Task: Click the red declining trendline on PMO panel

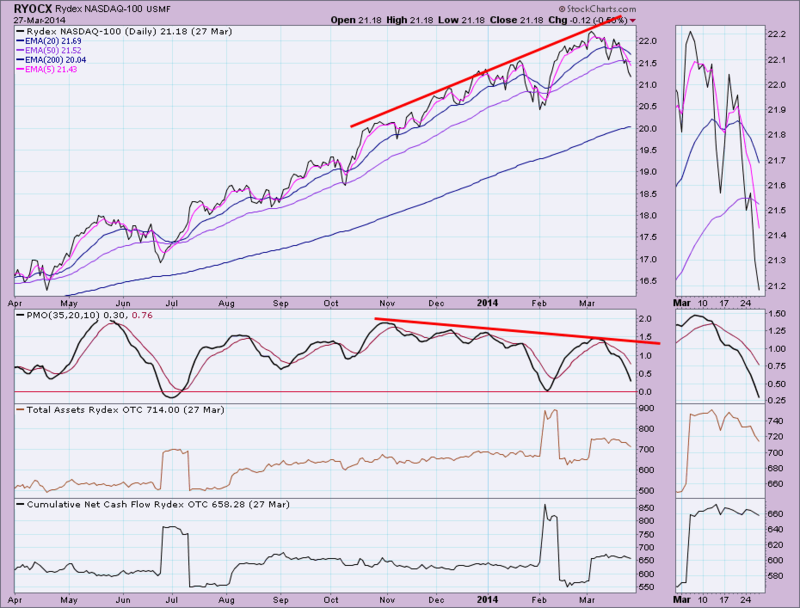Action: pyautogui.click(x=517, y=331)
